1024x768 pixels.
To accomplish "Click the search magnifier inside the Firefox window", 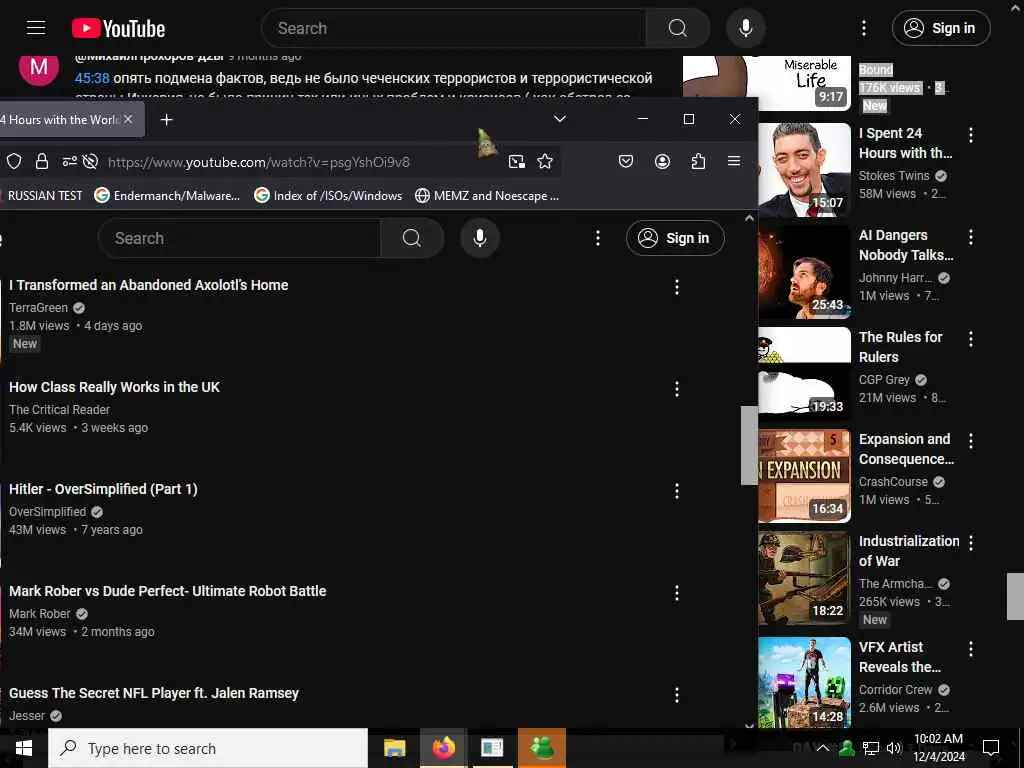I will tap(411, 238).
